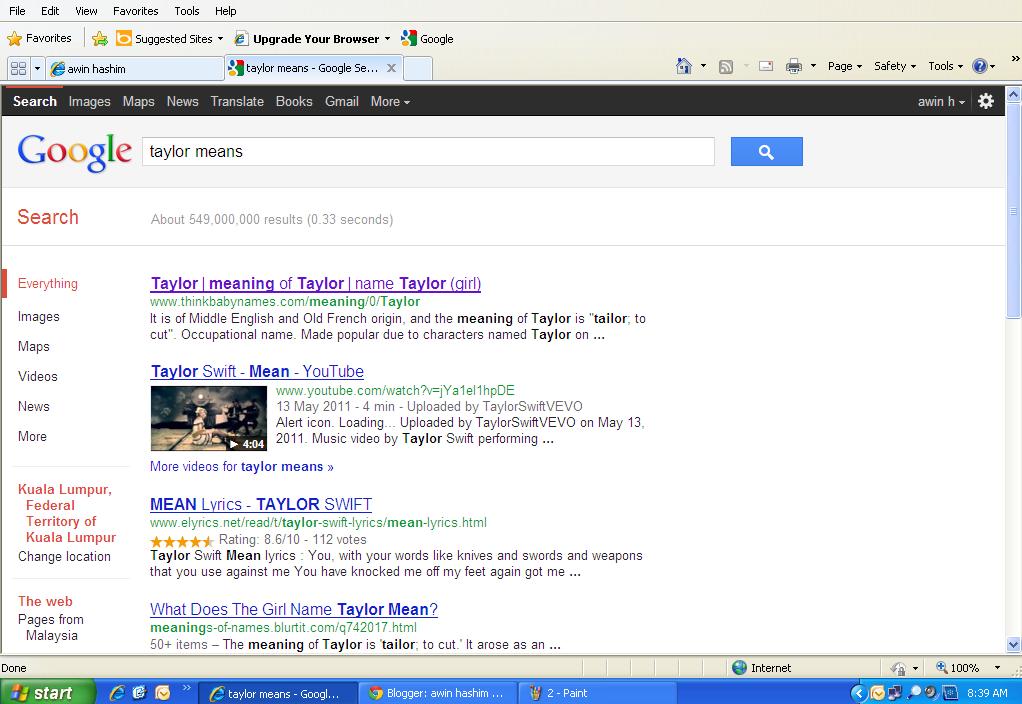Open the File menu
The height and width of the screenshot is (704, 1022).
coord(18,11)
